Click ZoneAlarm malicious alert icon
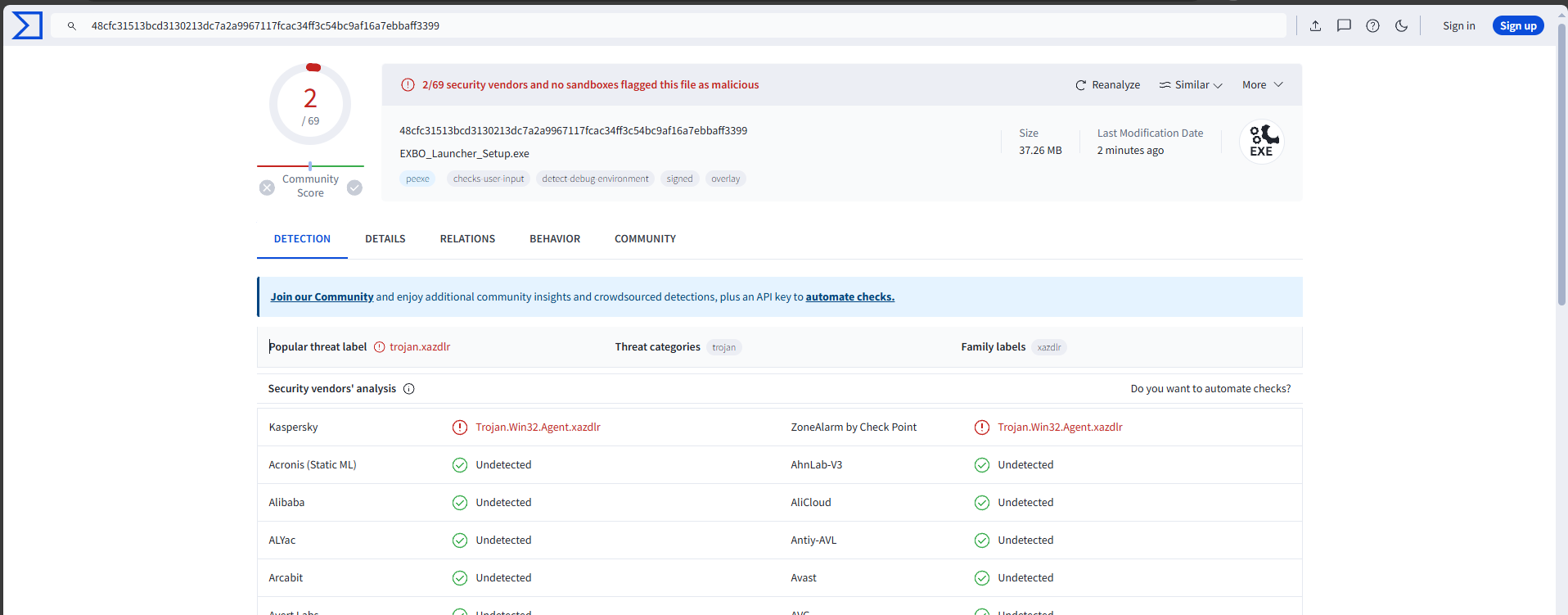The height and width of the screenshot is (615, 1568). (x=982, y=427)
